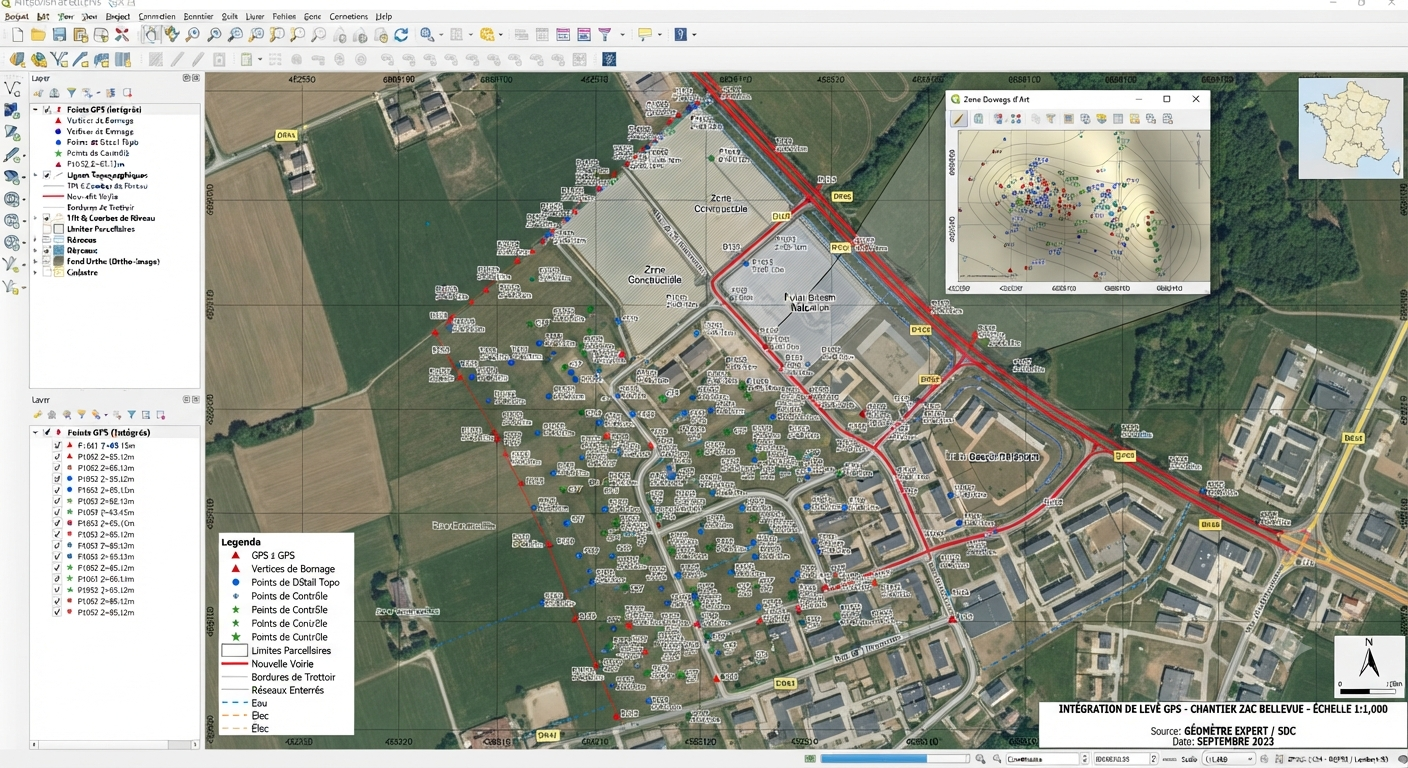Open dropdown arrow next to Help icon
Screen dimensions: 1408x768
(x=694, y=35)
